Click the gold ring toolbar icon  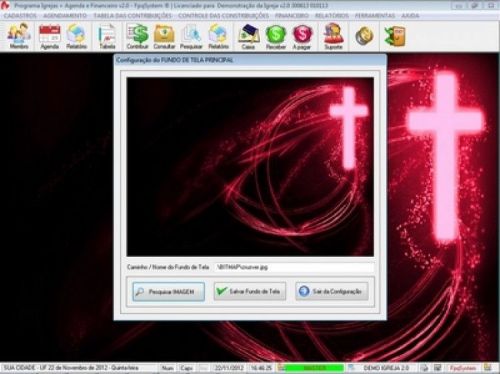point(364,36)
